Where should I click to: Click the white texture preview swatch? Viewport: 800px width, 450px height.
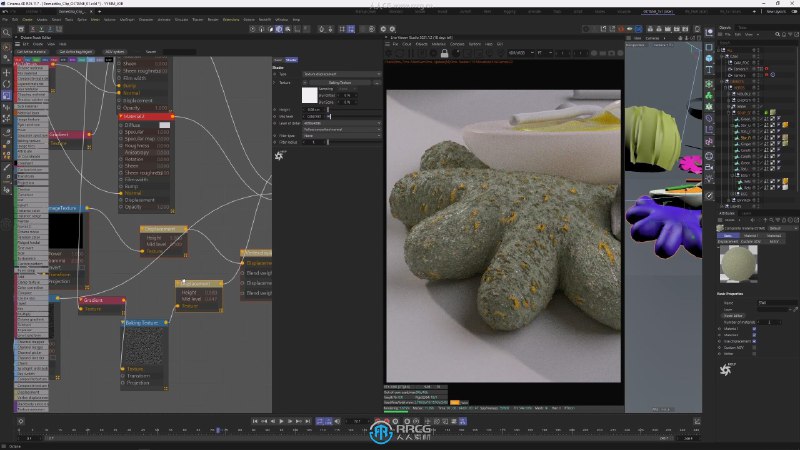[x=309, y=94]
